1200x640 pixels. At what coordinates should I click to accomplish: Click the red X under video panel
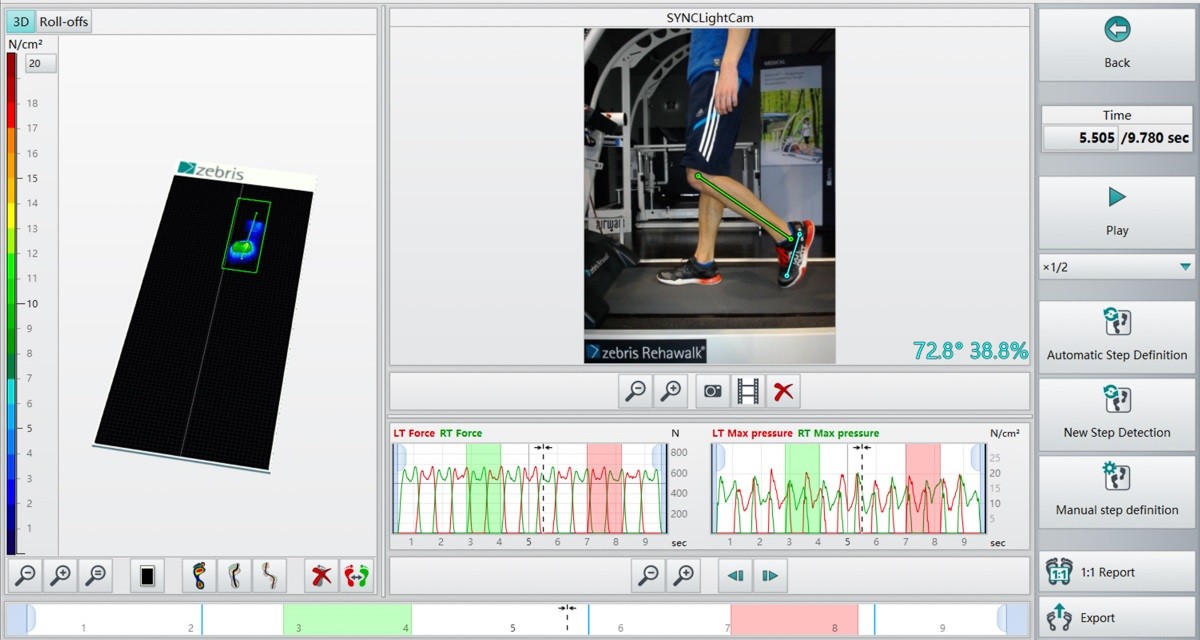784,391
